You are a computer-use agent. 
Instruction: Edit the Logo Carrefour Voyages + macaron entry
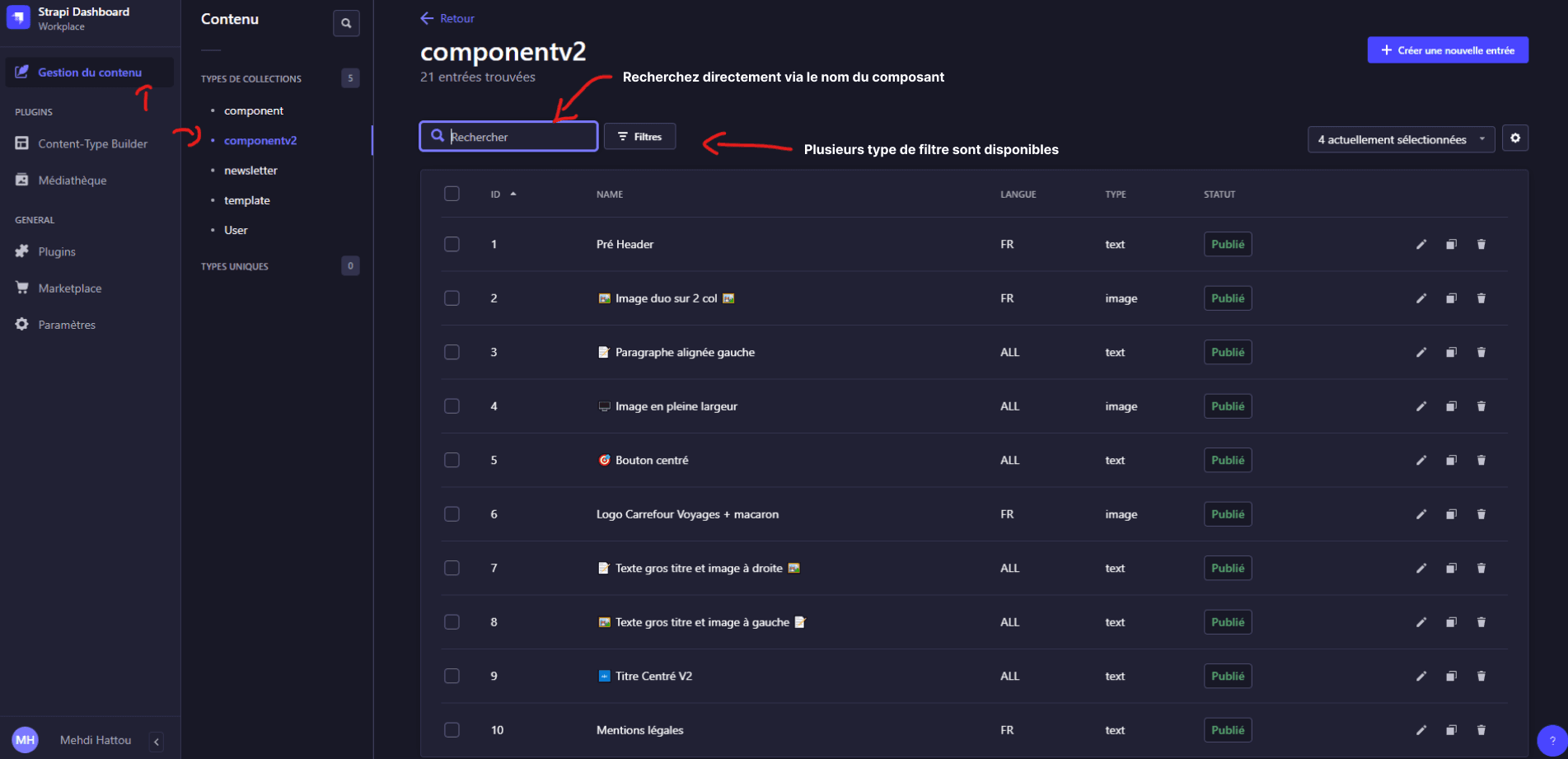tap(1421, 514)
